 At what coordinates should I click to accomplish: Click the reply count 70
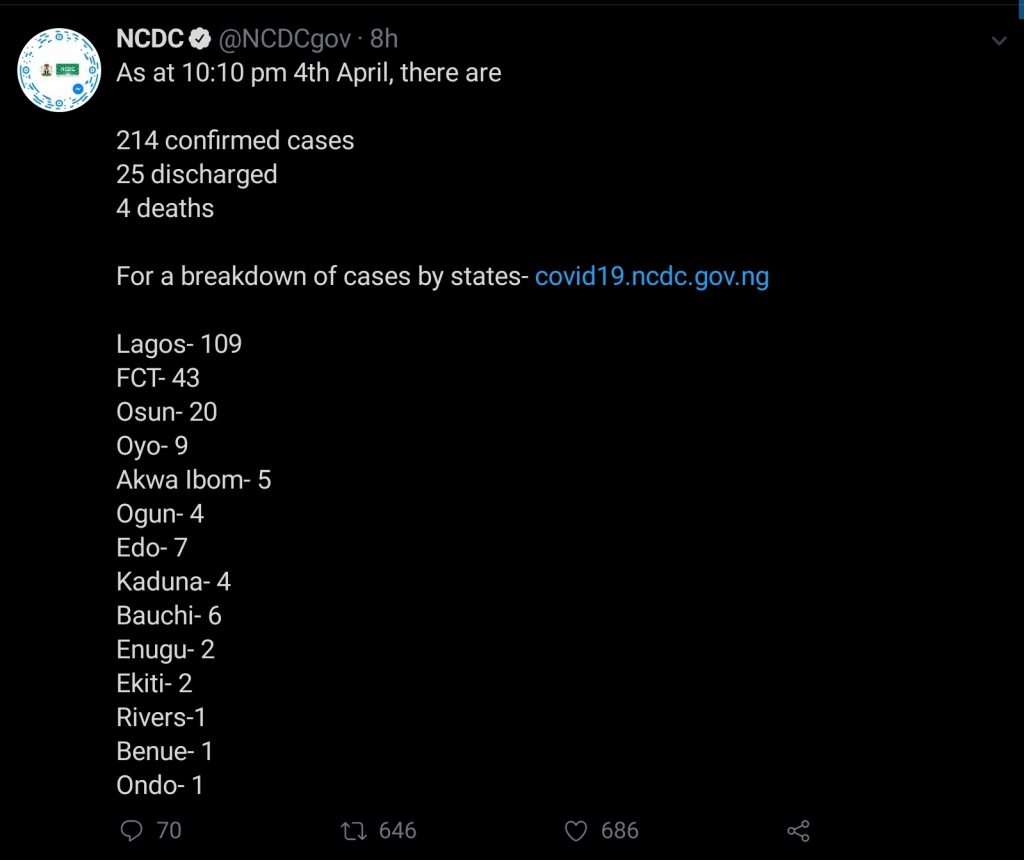click(x=168, y=830)
